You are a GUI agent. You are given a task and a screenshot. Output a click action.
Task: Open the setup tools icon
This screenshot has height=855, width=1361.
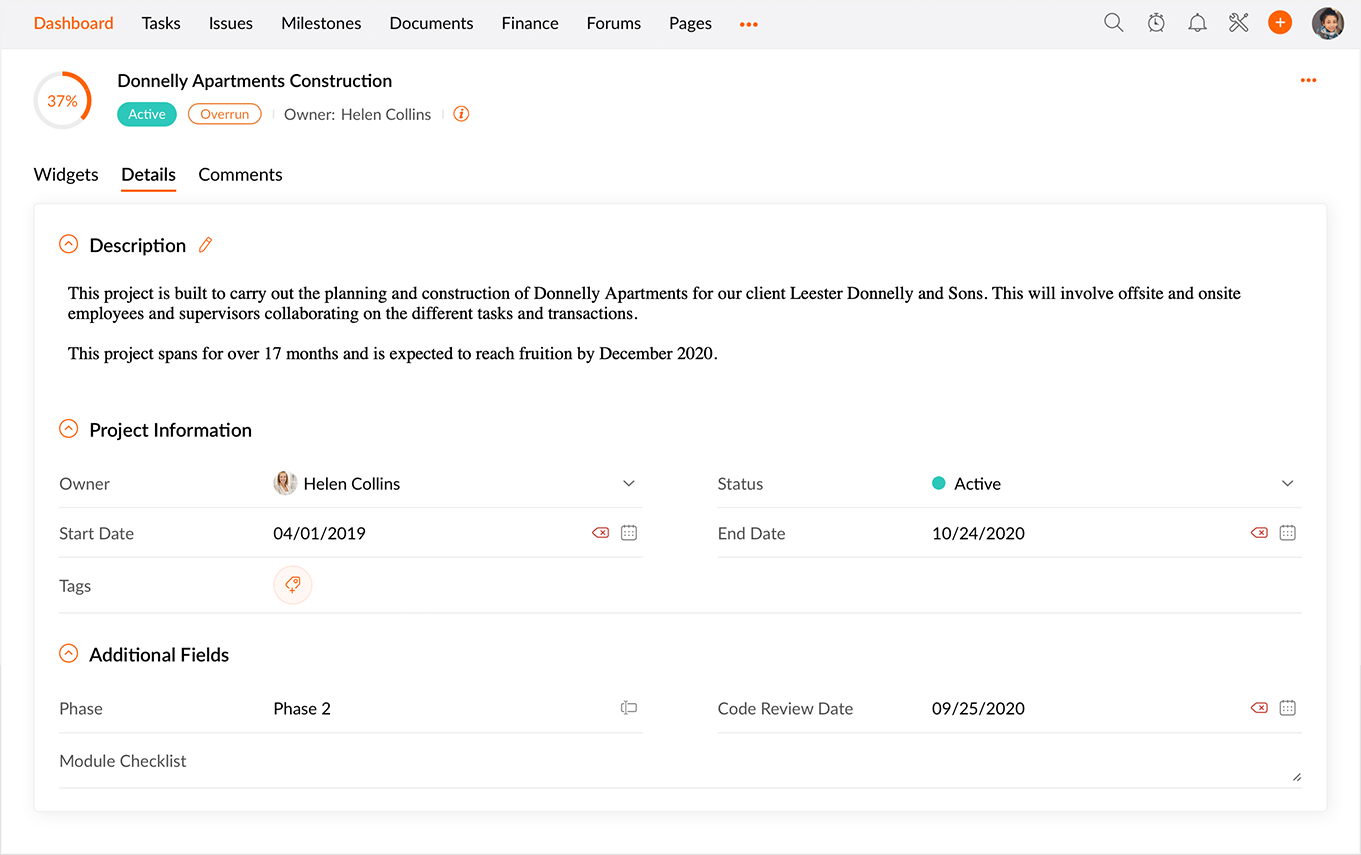(x=1239, y=23)
